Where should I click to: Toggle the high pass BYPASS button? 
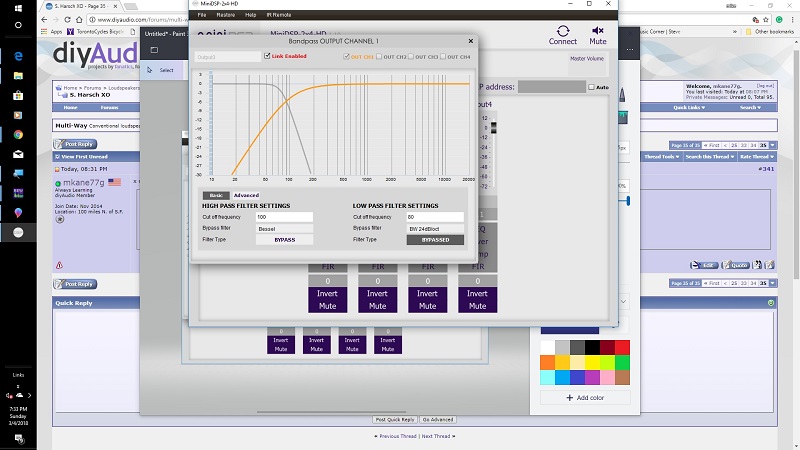(284, 240)
